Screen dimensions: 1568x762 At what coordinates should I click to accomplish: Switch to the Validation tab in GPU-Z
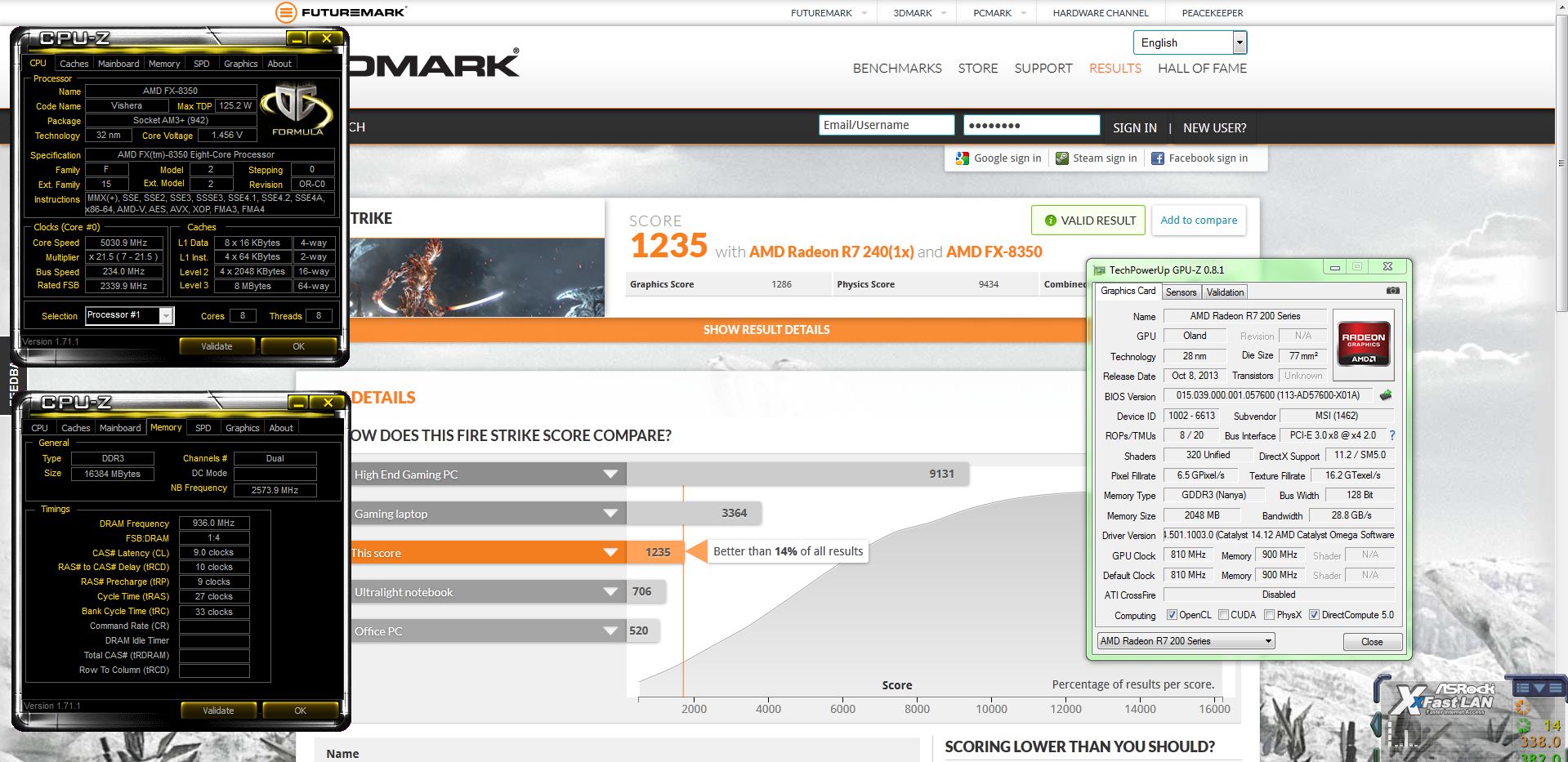click(x=1225, y=292)
